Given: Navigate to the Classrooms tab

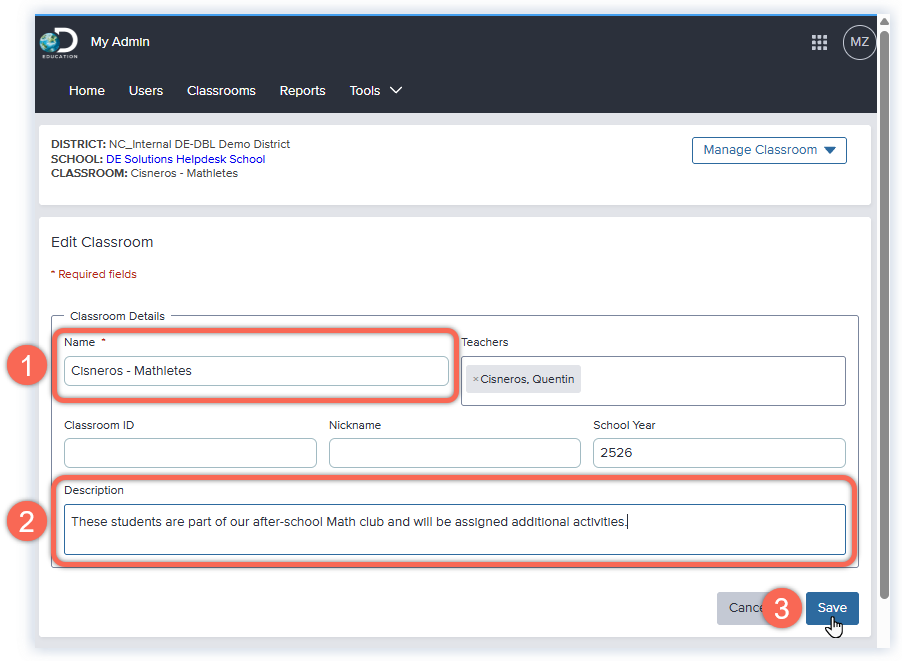Looking at the screenshot, I should [x=221, y=90].
